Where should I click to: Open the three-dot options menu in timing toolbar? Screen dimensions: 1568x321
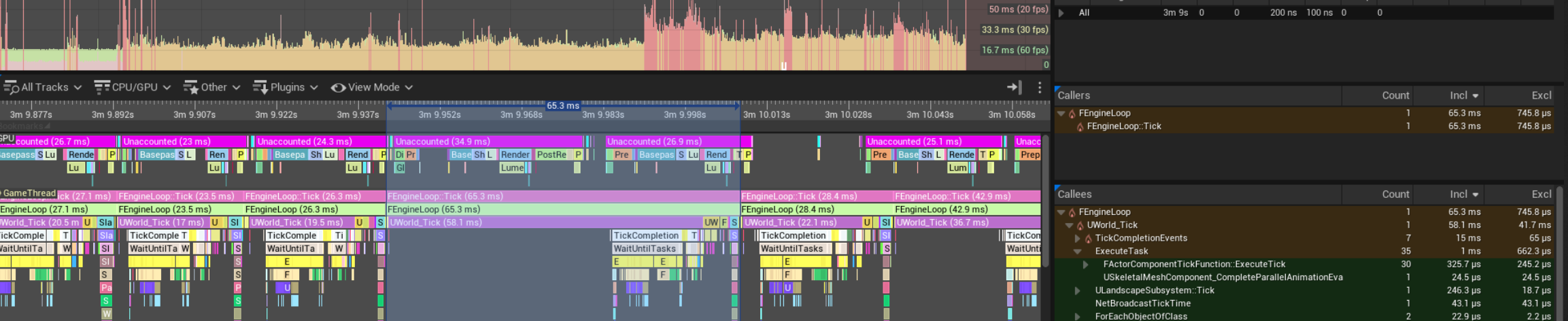[1039, 87]
